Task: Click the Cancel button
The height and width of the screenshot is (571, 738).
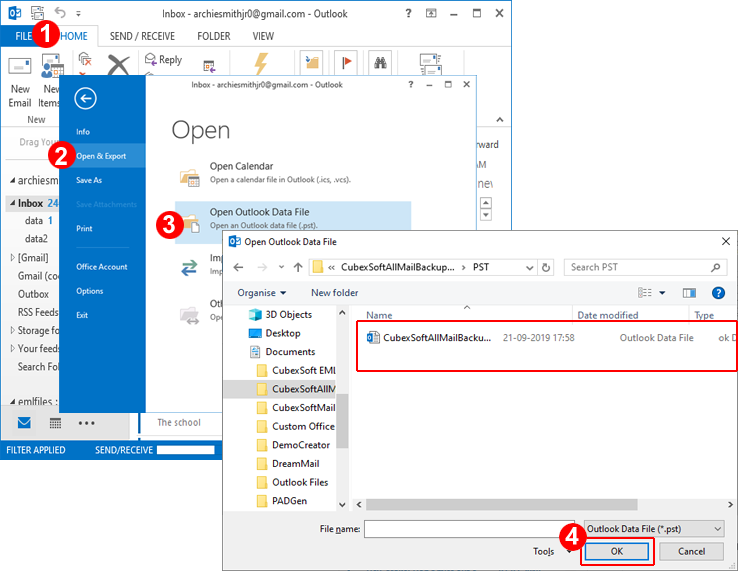Action: (691, 551)
